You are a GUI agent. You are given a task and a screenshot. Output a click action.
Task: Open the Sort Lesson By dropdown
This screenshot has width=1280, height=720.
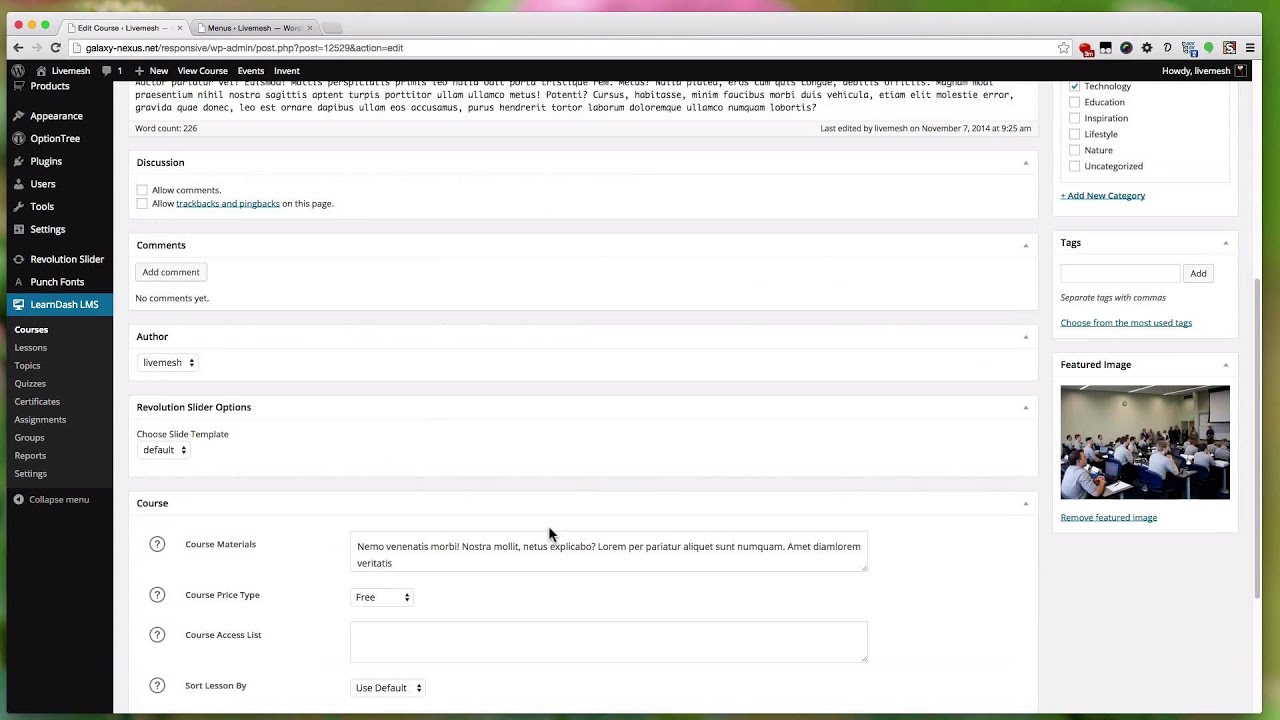pos(388,688)
